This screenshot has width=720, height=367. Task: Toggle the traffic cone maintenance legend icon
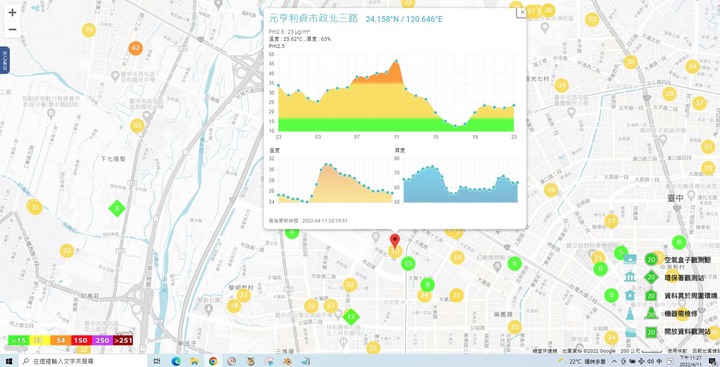[x=630, y=314]
